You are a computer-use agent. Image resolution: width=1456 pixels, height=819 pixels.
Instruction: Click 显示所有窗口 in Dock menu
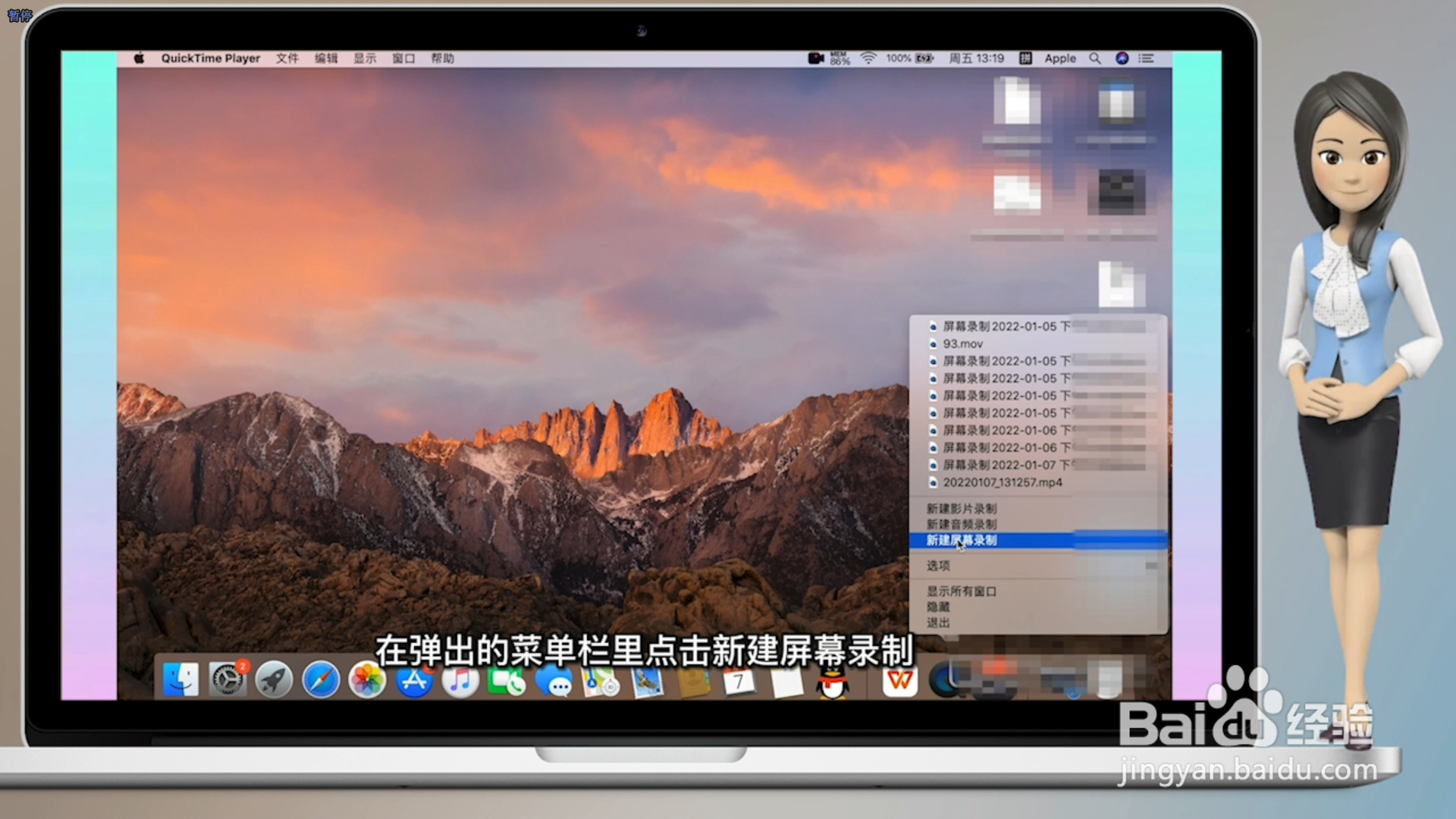tap(962, 591)
